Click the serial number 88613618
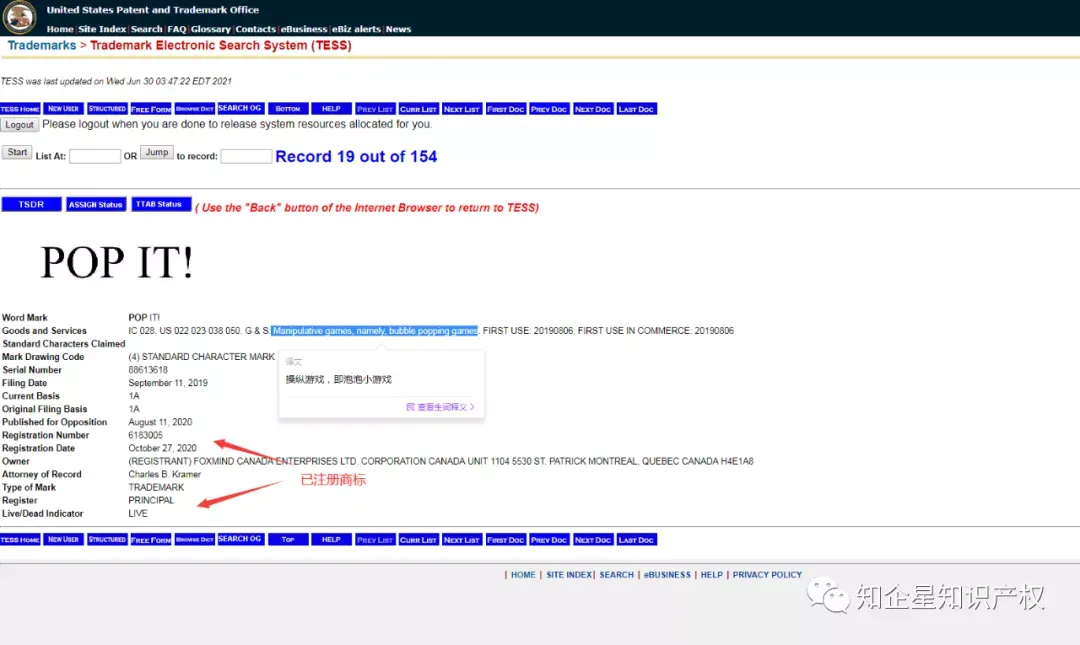Viewport: 1080px width, 645px height. [x=148, y=370]
